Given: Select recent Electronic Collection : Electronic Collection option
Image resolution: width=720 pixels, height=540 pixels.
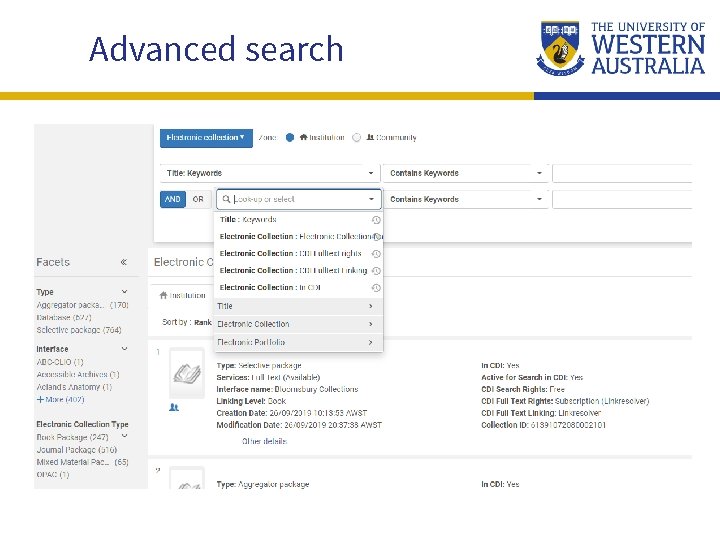Looking at the screenshot, I should [x=298, y=236].
